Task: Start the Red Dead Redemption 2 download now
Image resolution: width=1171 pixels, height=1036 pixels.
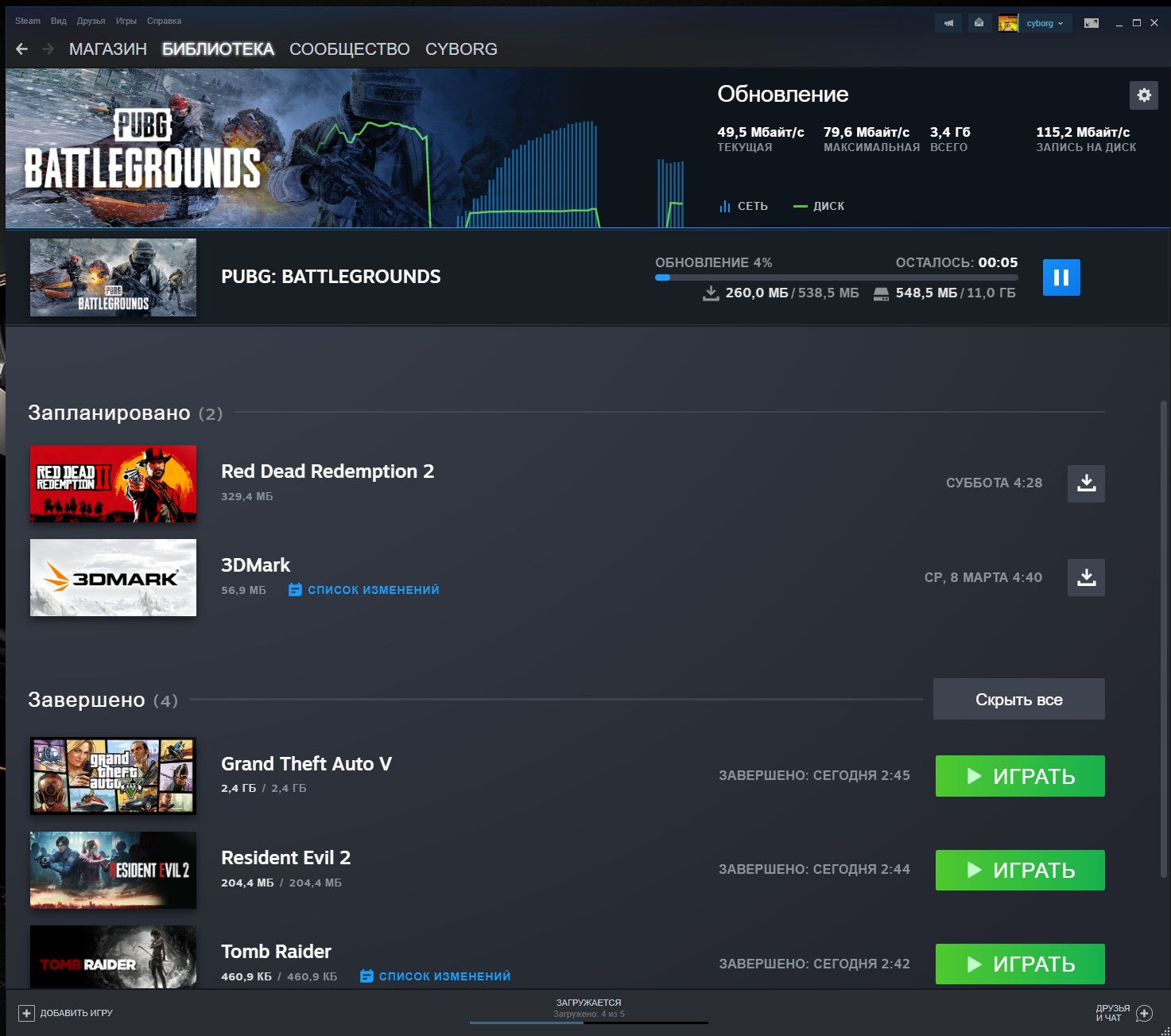Action: point(1086,483)
